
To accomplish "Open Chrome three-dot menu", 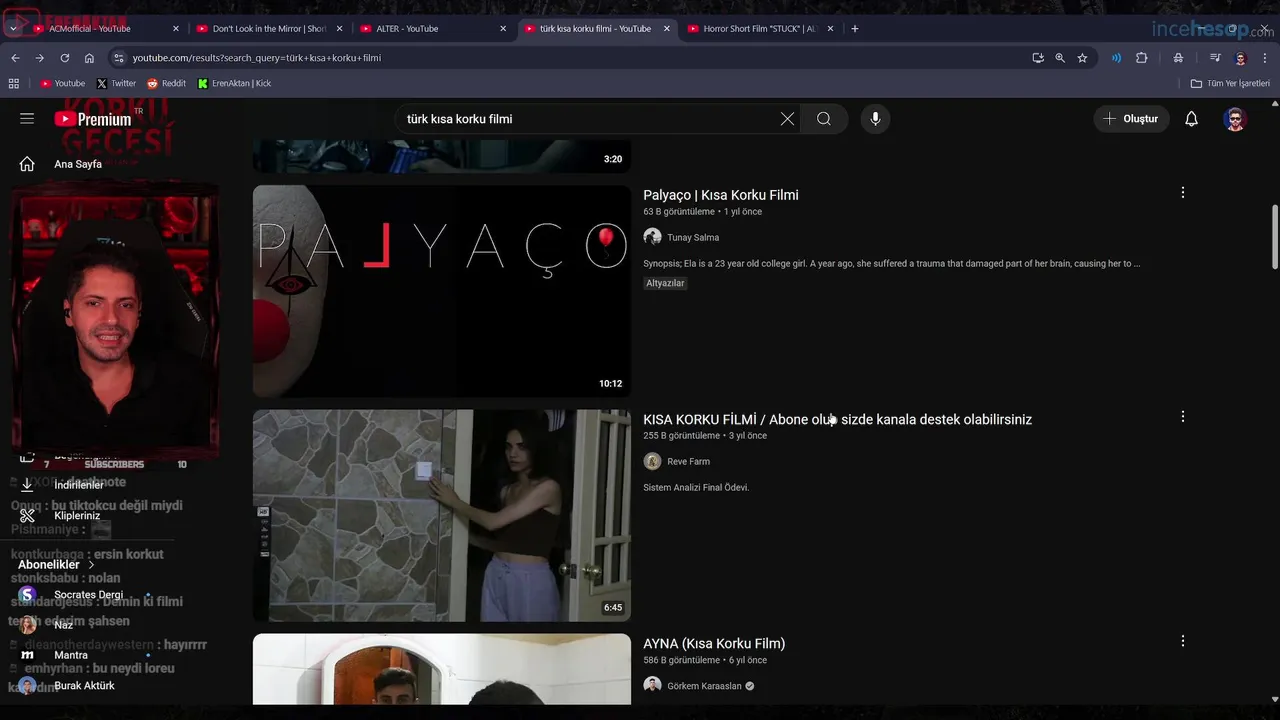I will 1265,58.
